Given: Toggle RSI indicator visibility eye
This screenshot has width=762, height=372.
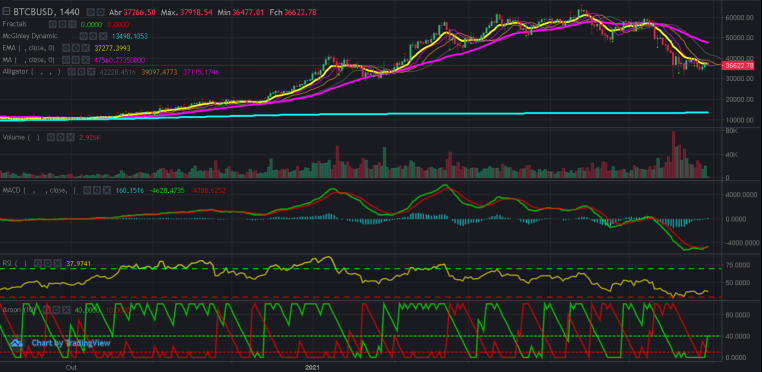Looking at the screenshot, I should coord(38,263).
